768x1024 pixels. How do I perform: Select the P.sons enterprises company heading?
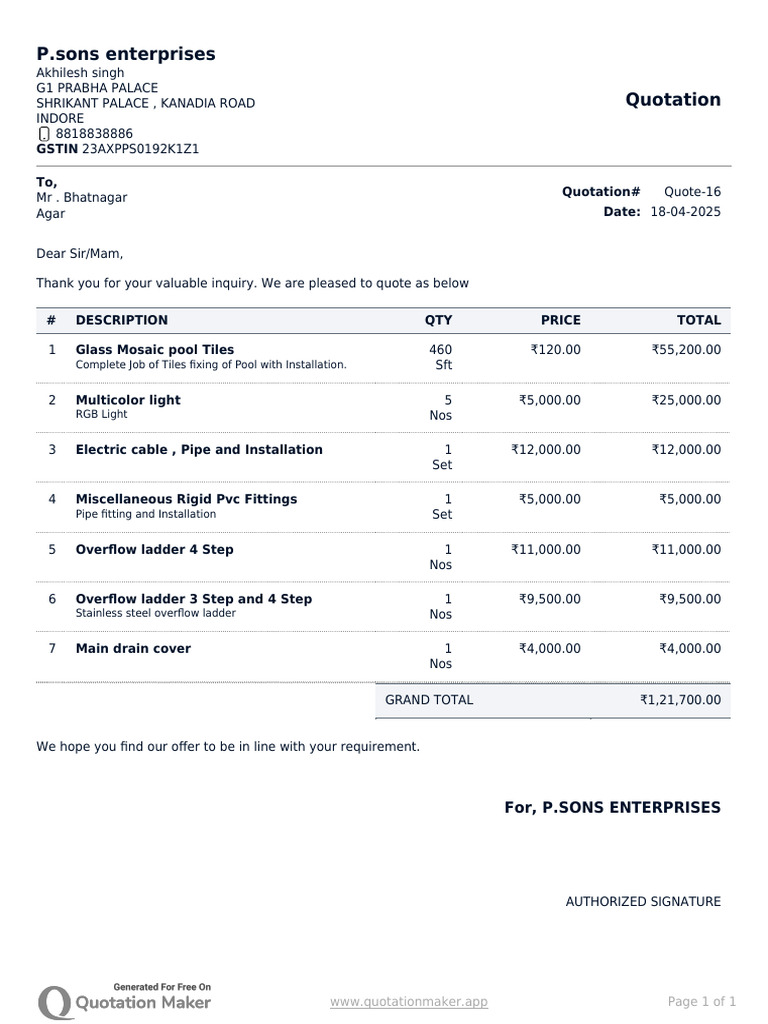coord(126,54)
